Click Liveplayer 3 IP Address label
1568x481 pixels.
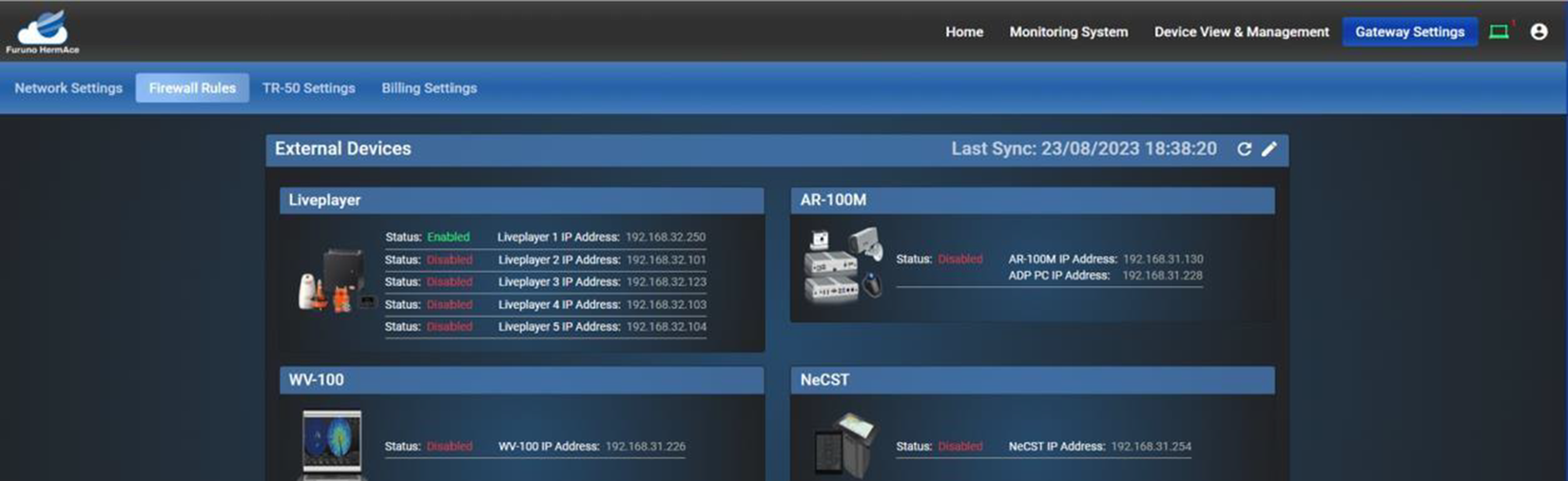point(559,281)
